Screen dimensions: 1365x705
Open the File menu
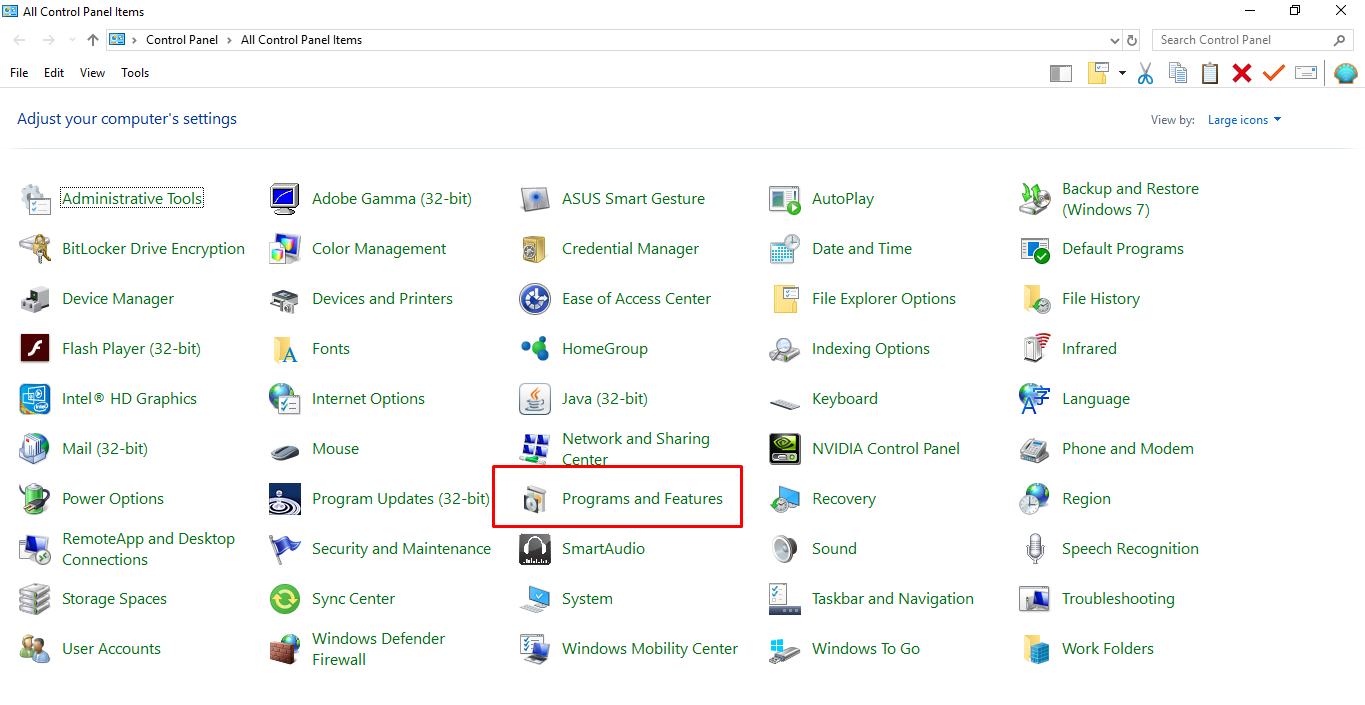coord(19,73)
